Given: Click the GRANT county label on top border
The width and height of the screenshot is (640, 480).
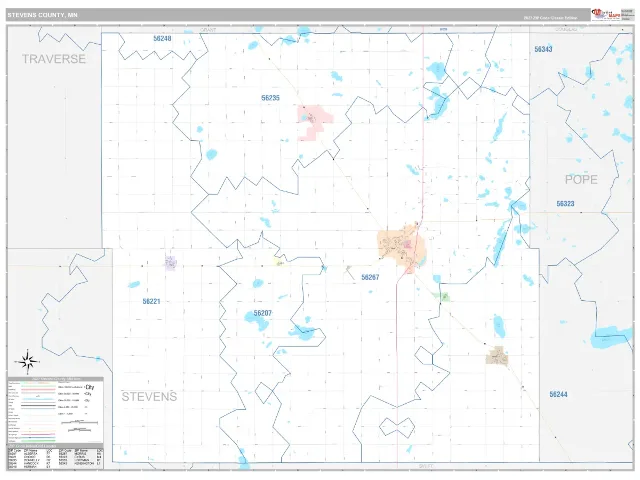Looking at the screenshot, I should coord(208,30).
